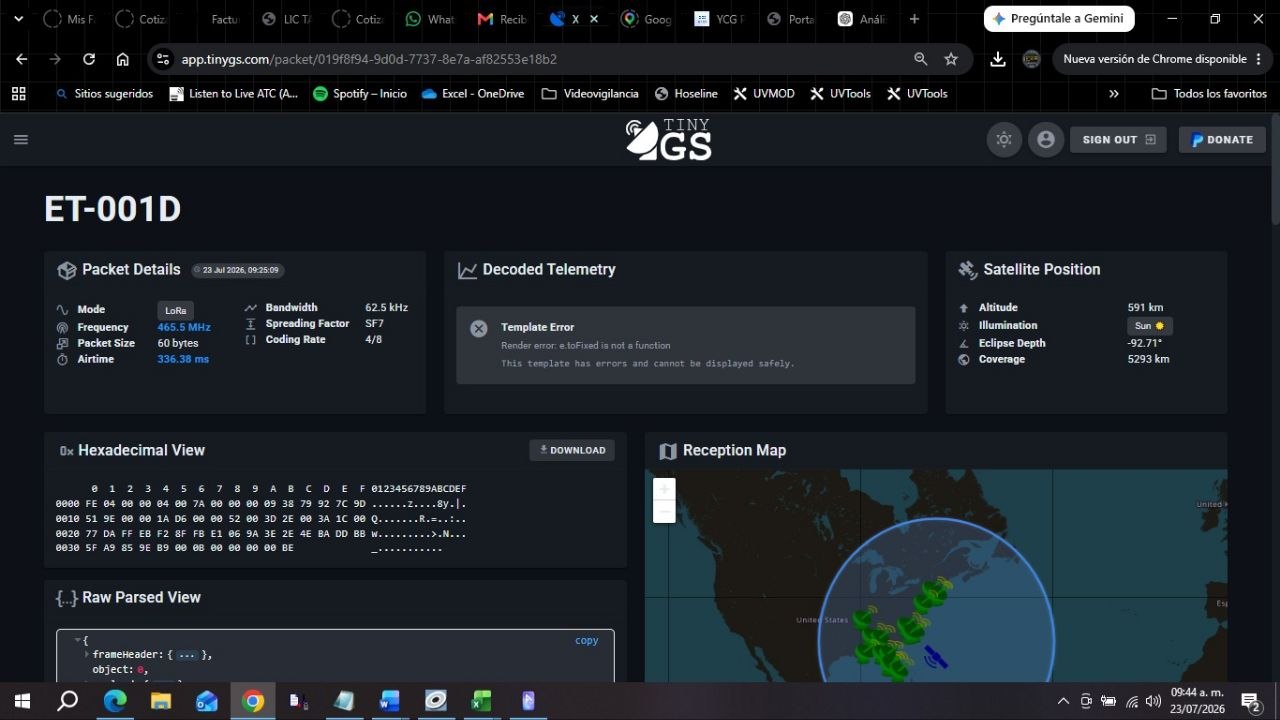
Task: Copy the raw parsed JSON
Action: (587, 640)
